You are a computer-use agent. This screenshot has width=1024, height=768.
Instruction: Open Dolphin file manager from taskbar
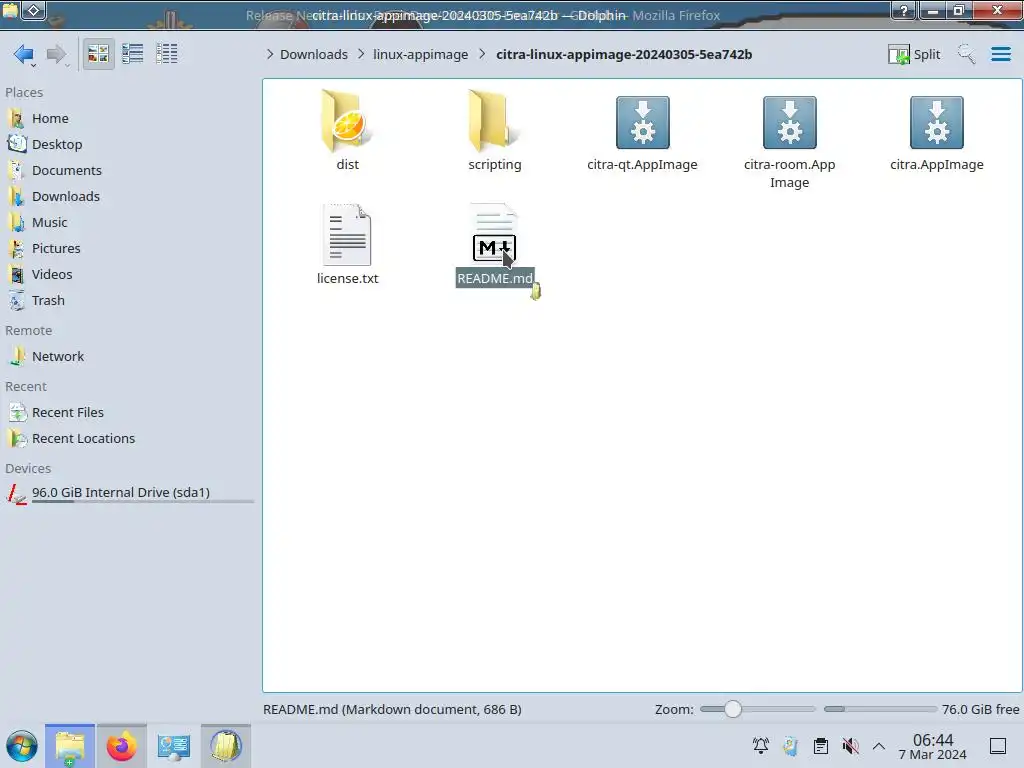70,746
